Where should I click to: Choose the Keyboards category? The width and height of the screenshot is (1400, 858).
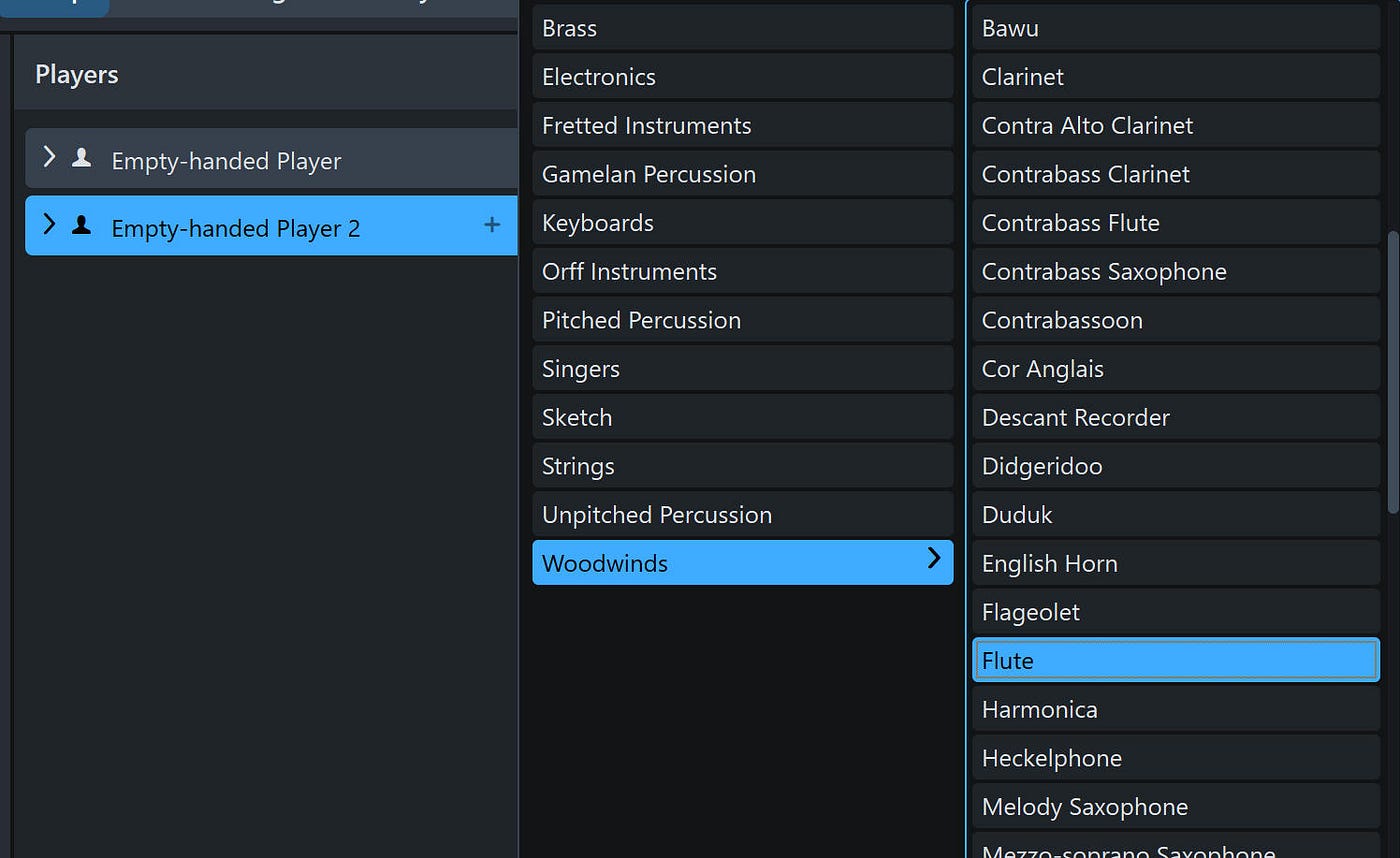point(743,223)
